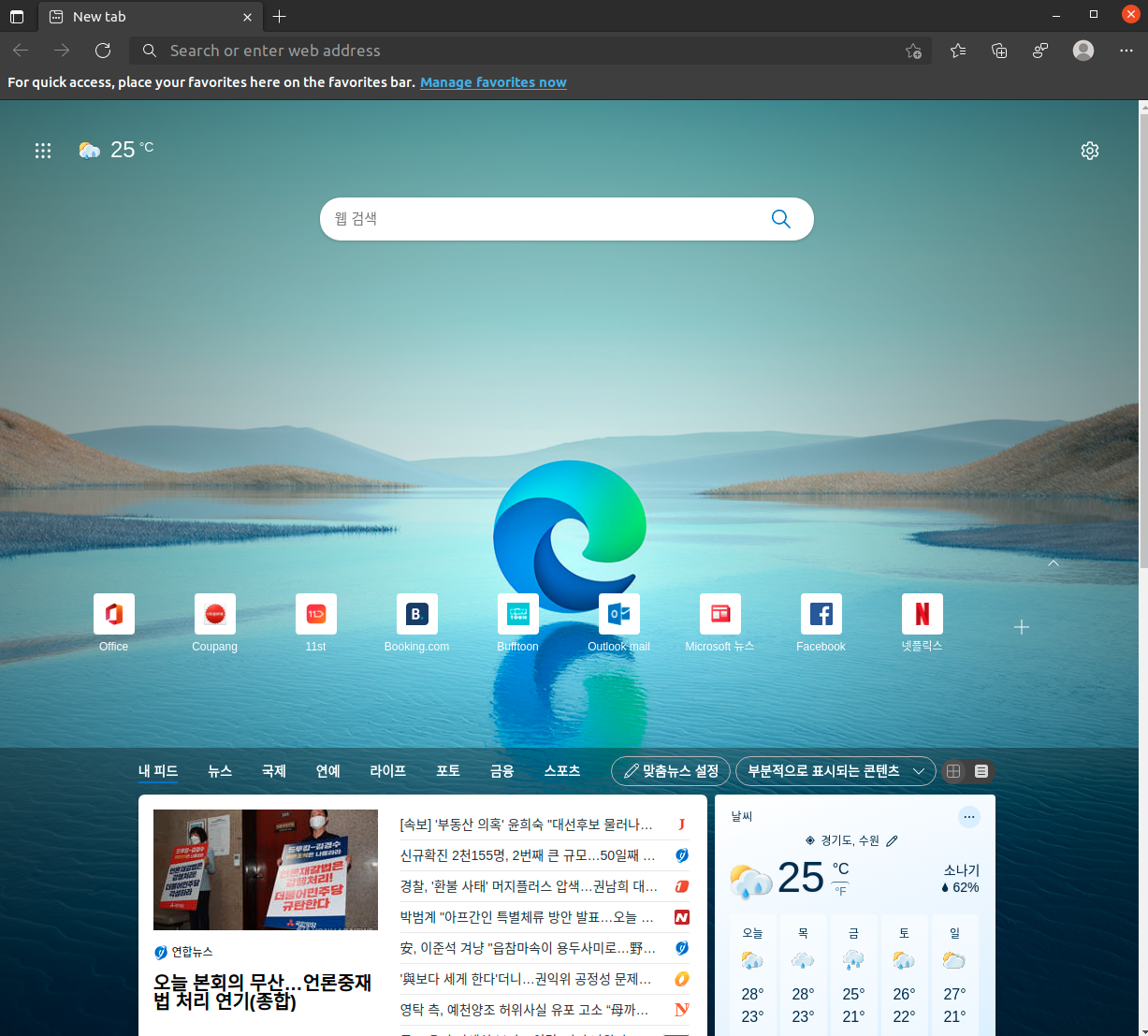Open 박범계 아프간인 특별체류 headline
Viewport: 1148px width, 1036px height.
click(x=527, y=917)
